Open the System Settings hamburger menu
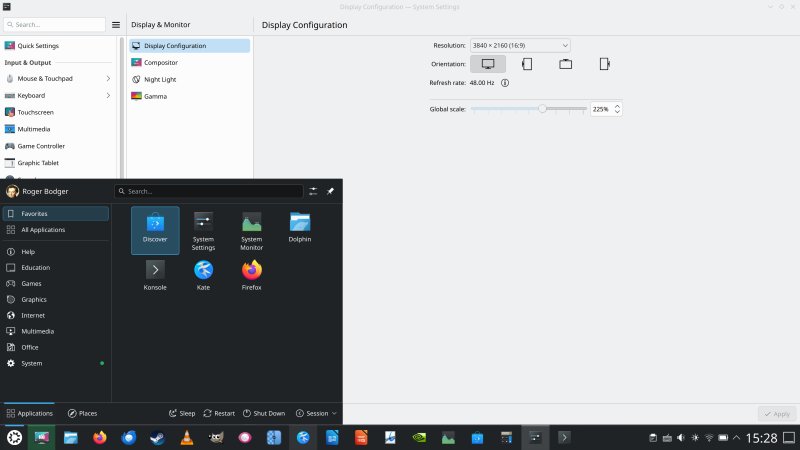800x450 pixels. click(116, 24)
